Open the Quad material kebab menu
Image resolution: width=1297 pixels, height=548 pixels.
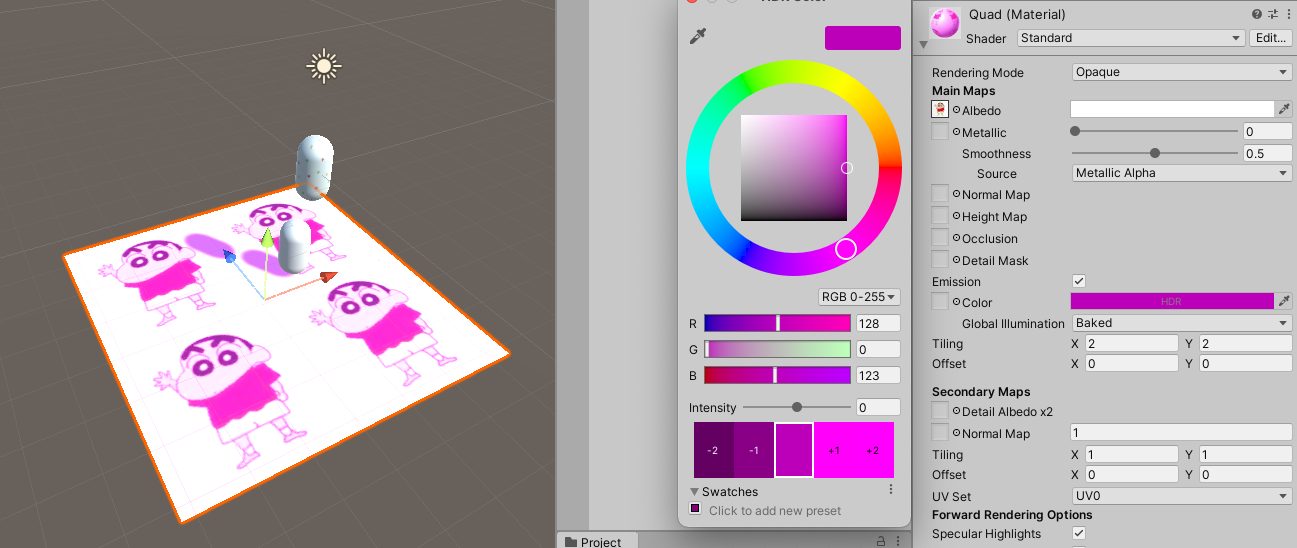click(1288, 15)
